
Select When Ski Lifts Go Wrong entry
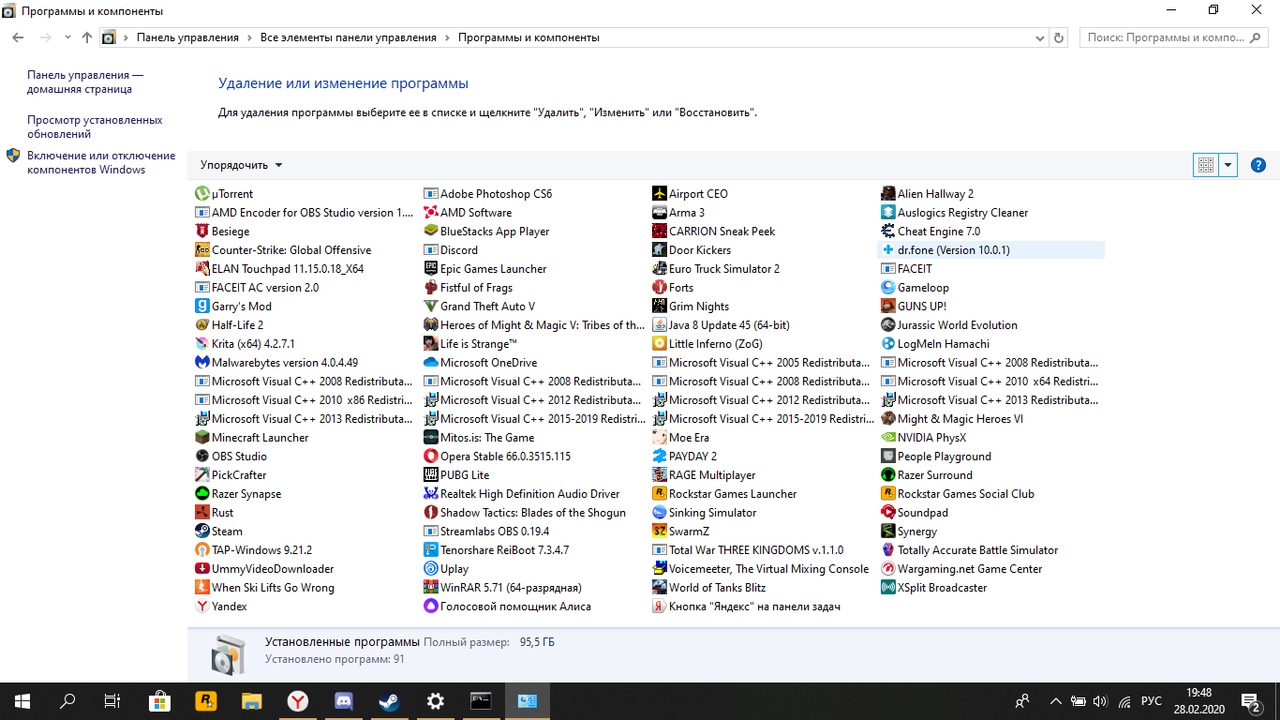tap(266, 588)
